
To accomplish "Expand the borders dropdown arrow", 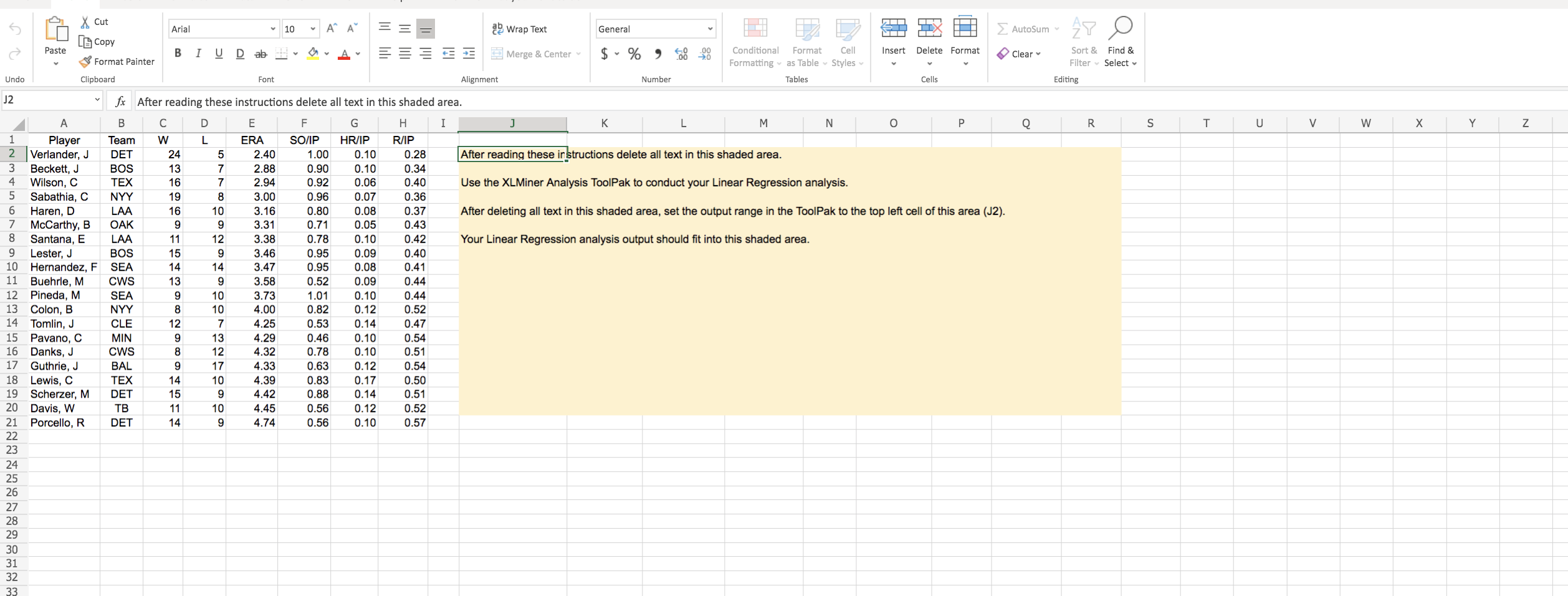I will point(295,54).
